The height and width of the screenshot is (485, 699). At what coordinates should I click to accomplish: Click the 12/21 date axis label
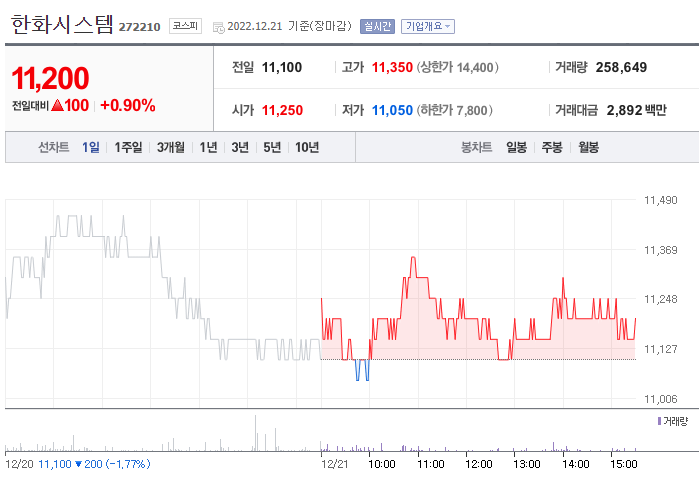[x=335, y=464]
